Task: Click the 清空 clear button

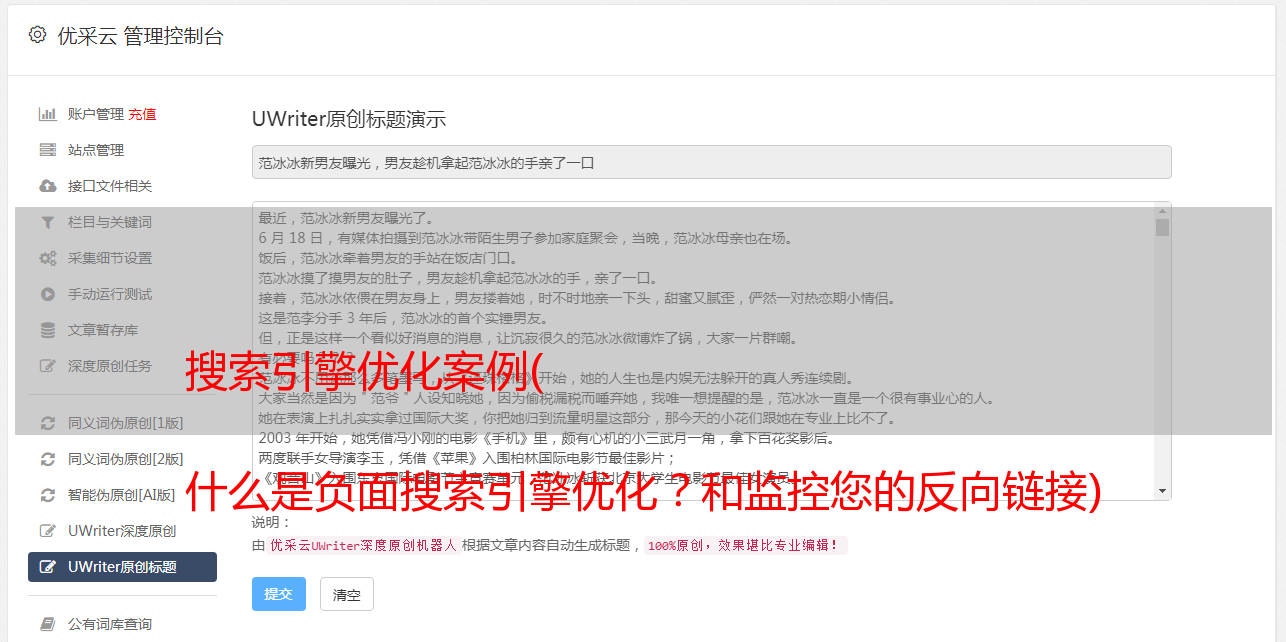Action: click(x=347, y=594)
